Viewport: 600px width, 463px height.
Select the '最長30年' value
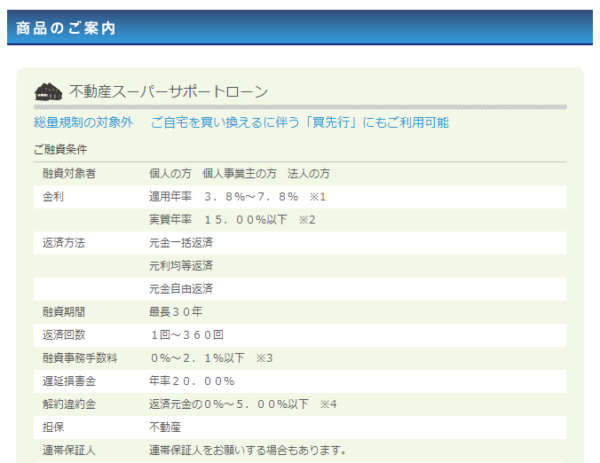click(x=176, y=312)
